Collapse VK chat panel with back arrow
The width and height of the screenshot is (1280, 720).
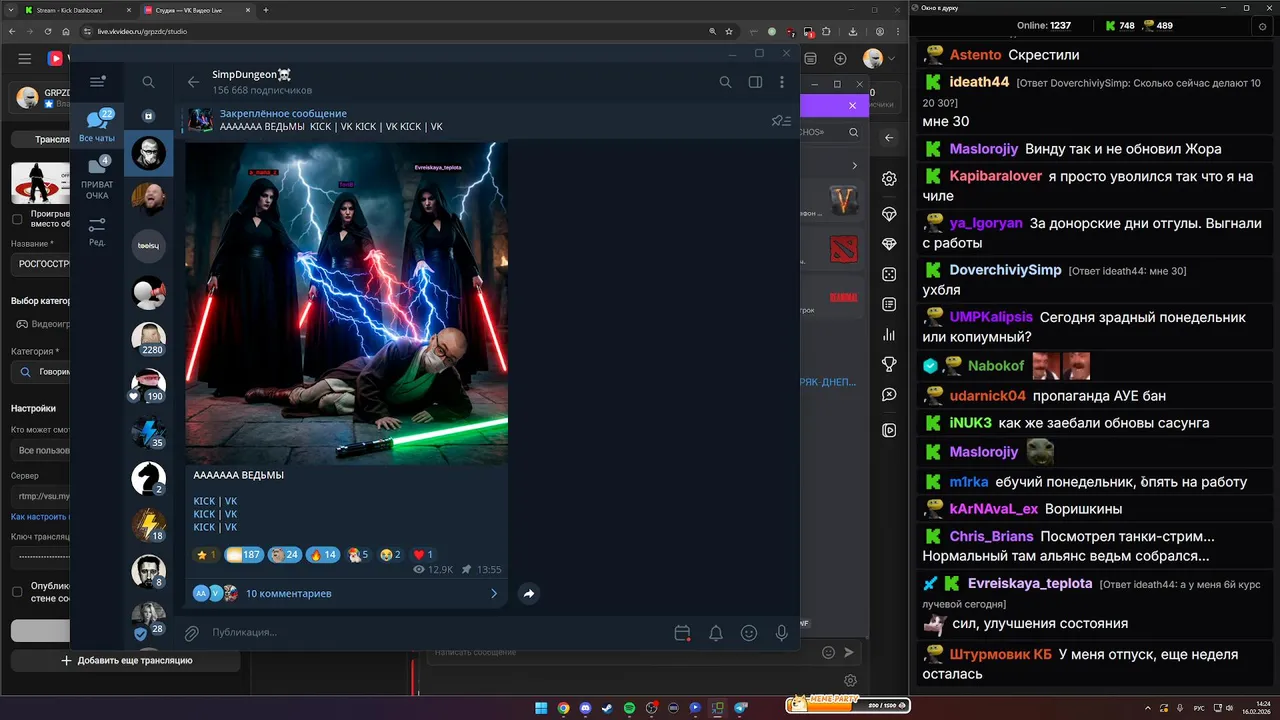tap(889, 138)
